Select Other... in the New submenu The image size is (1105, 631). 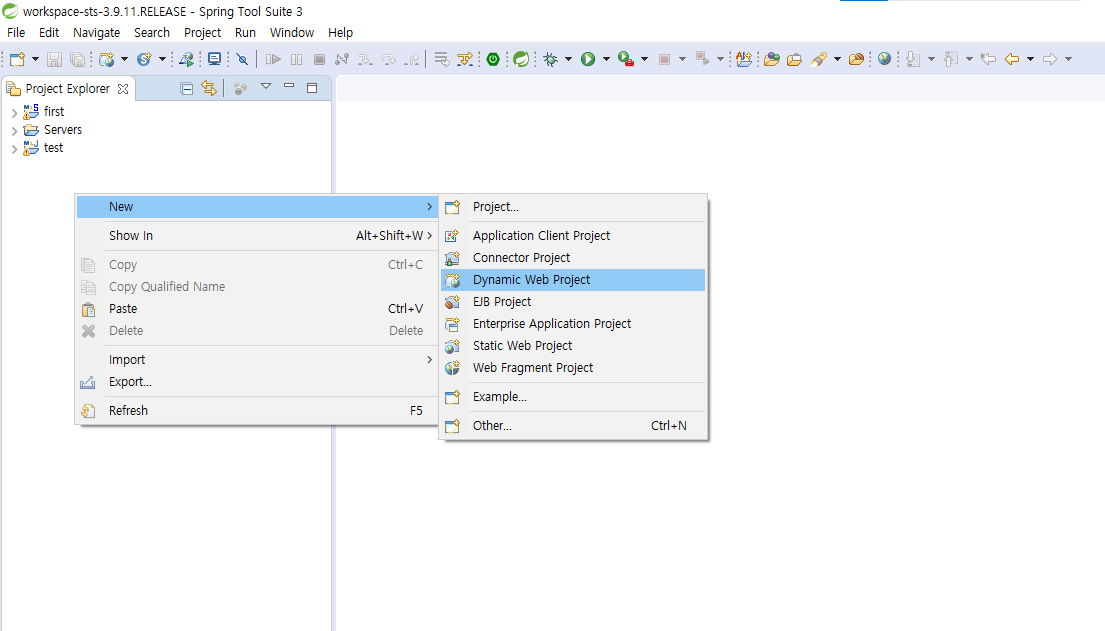pyautogui.click(x=492, y=426)
